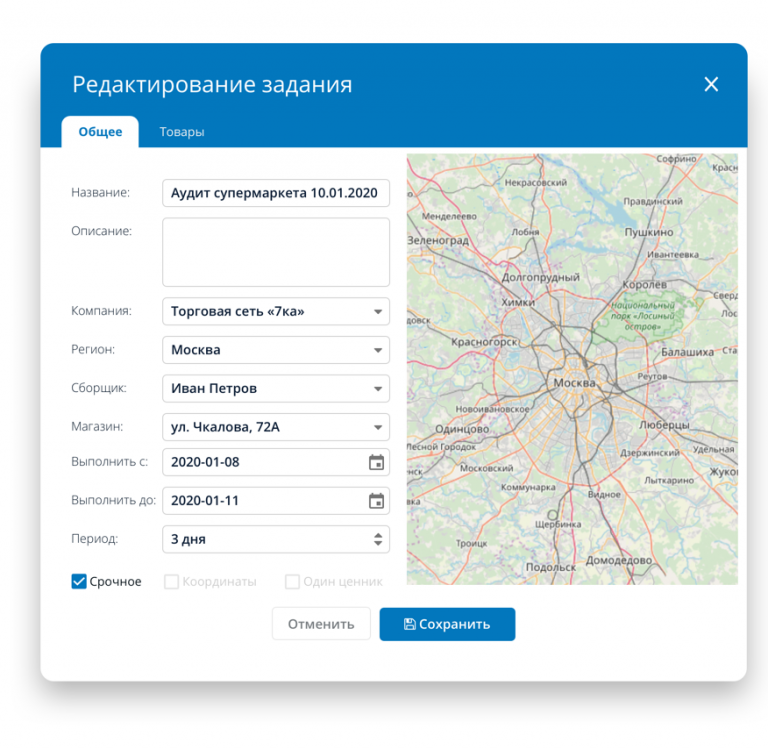Click Химки on the map
This screenshot has width=768, height=749.
click(518, 302)
